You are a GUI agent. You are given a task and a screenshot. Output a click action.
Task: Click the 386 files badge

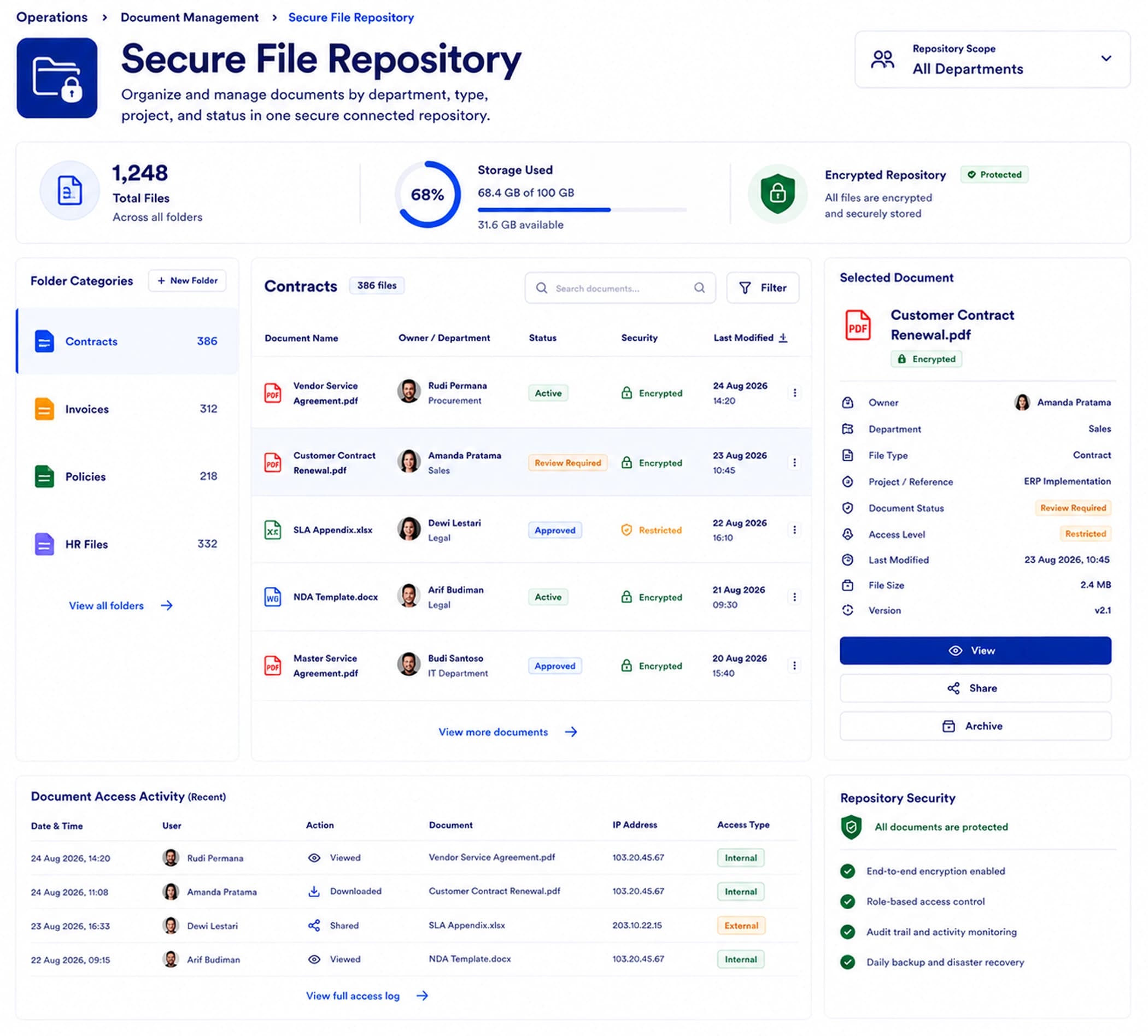(x=377, y=285)
